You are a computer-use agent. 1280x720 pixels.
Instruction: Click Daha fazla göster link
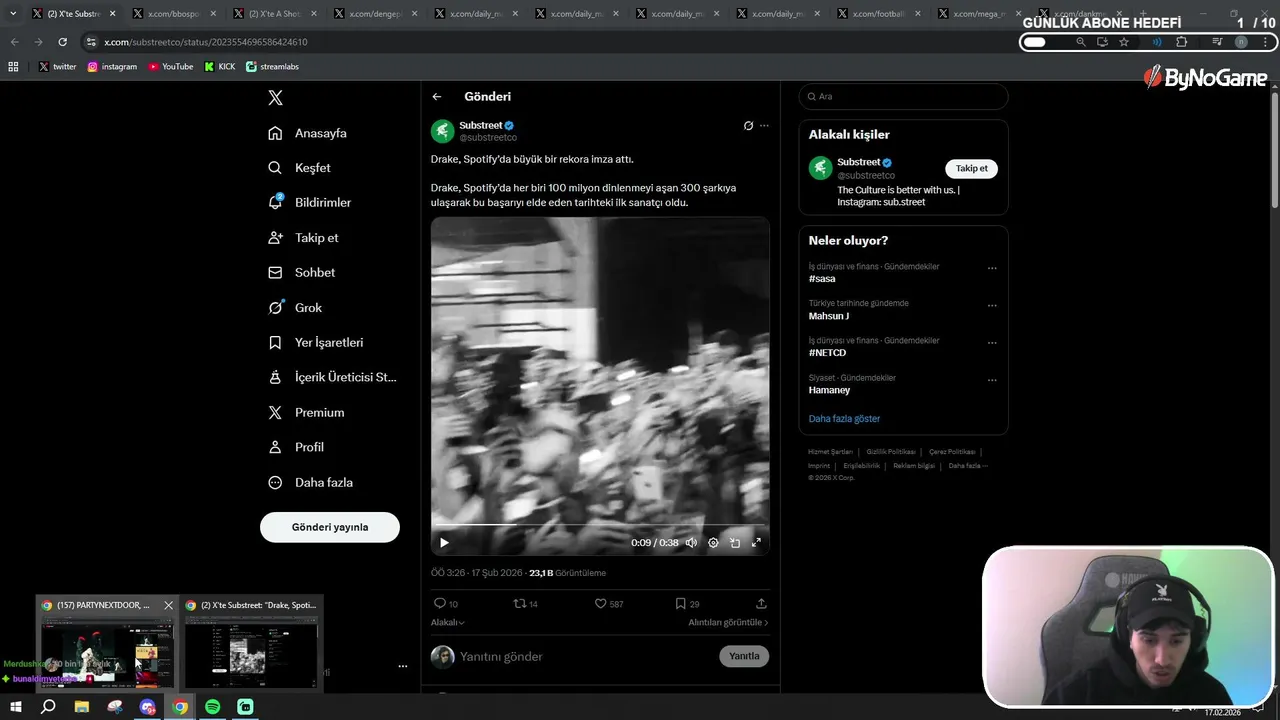click(x=845, y=419)
